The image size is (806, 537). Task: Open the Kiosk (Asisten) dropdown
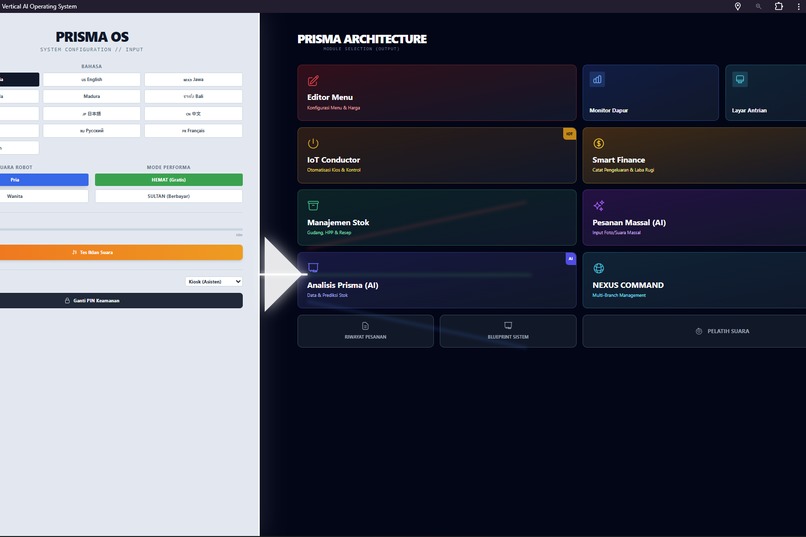(x=214, y=282)
